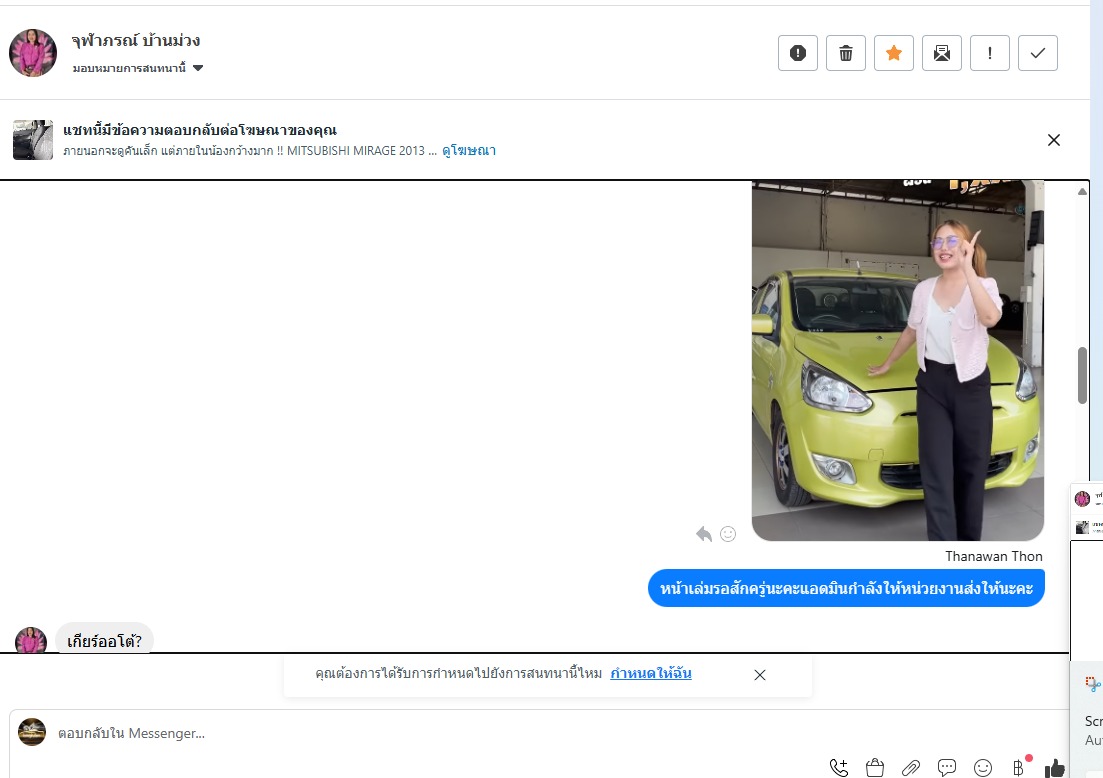Open the ดูโฆษณา ad link
This screenshot has height=778, width=1103.
pyautogui.click(x=469, y=151)
